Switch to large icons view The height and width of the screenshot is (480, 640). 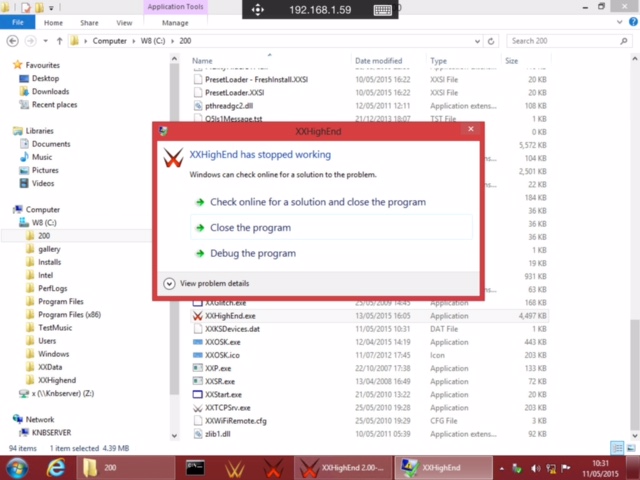pos(631,448)
